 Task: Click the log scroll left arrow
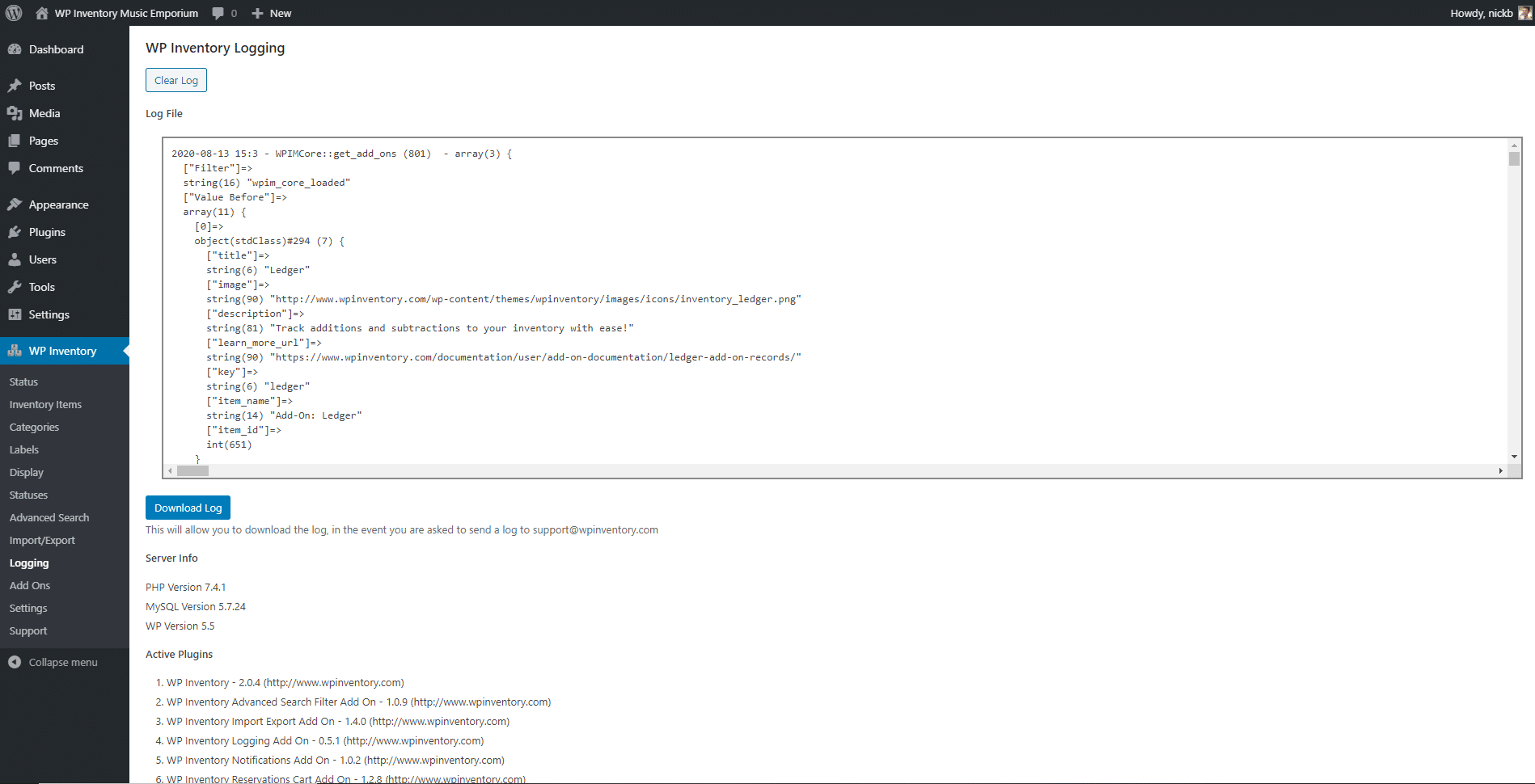170,470
